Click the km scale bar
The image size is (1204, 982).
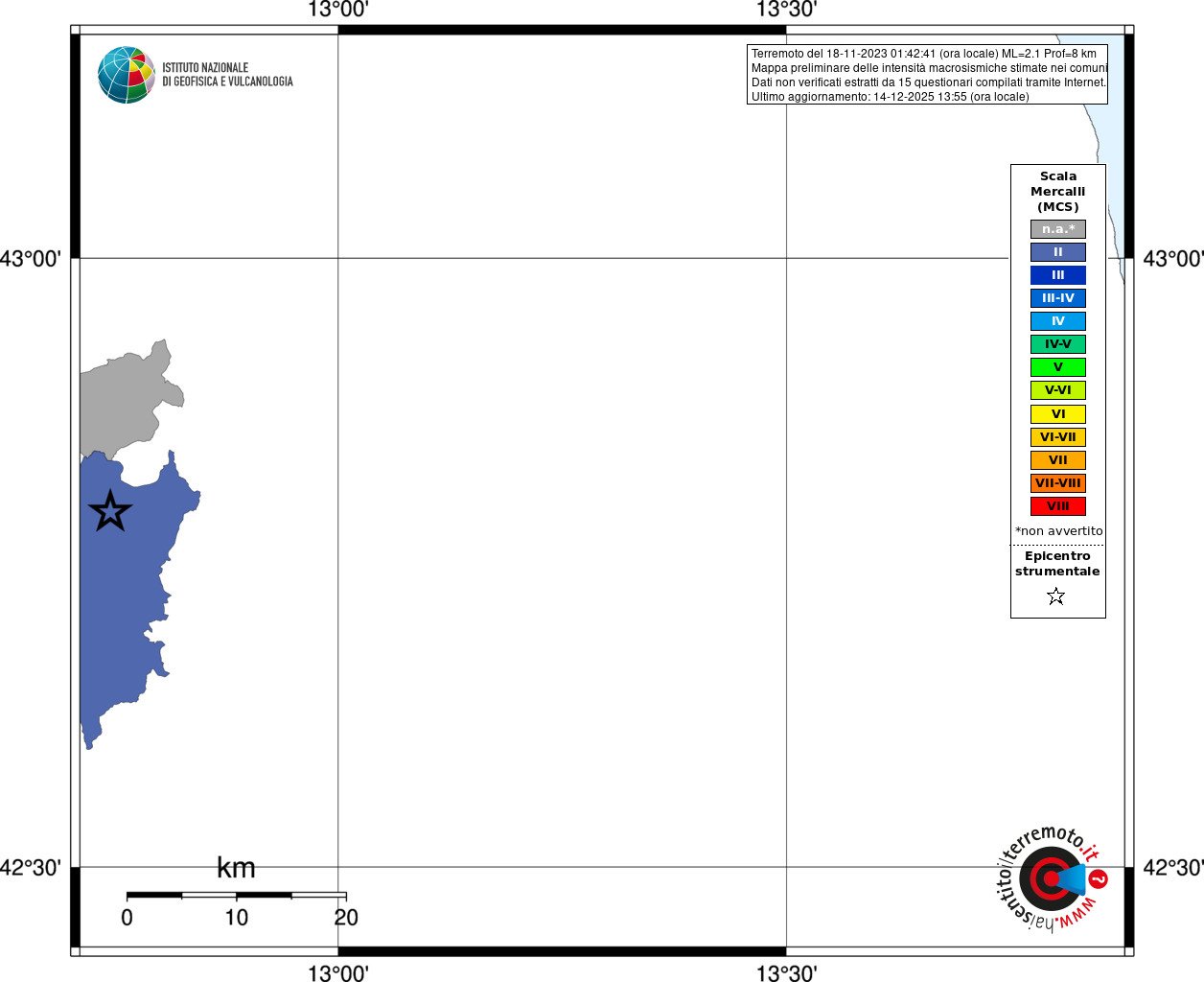237,895
